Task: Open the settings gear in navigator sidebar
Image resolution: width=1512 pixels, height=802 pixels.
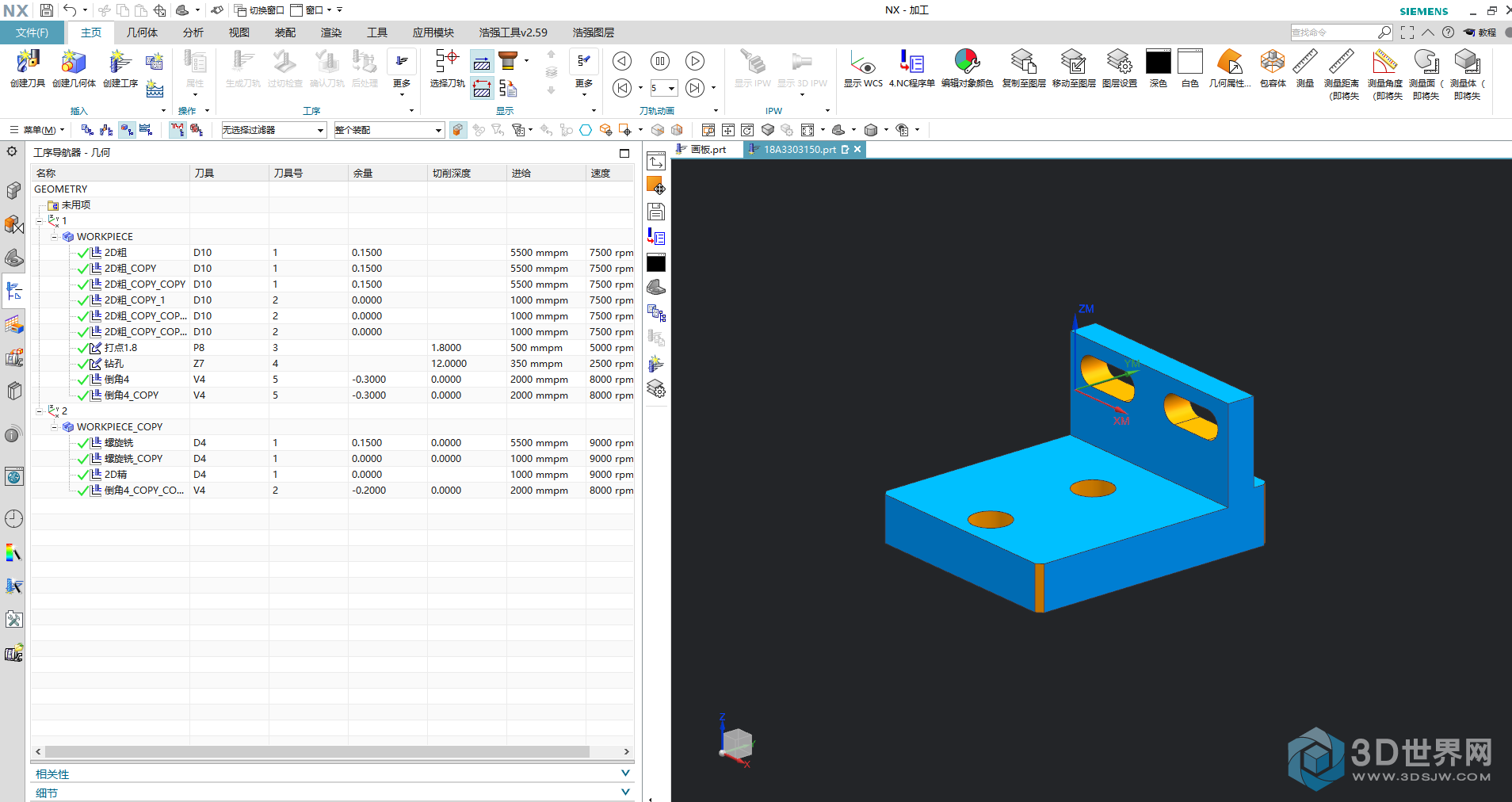Action: 12,151
